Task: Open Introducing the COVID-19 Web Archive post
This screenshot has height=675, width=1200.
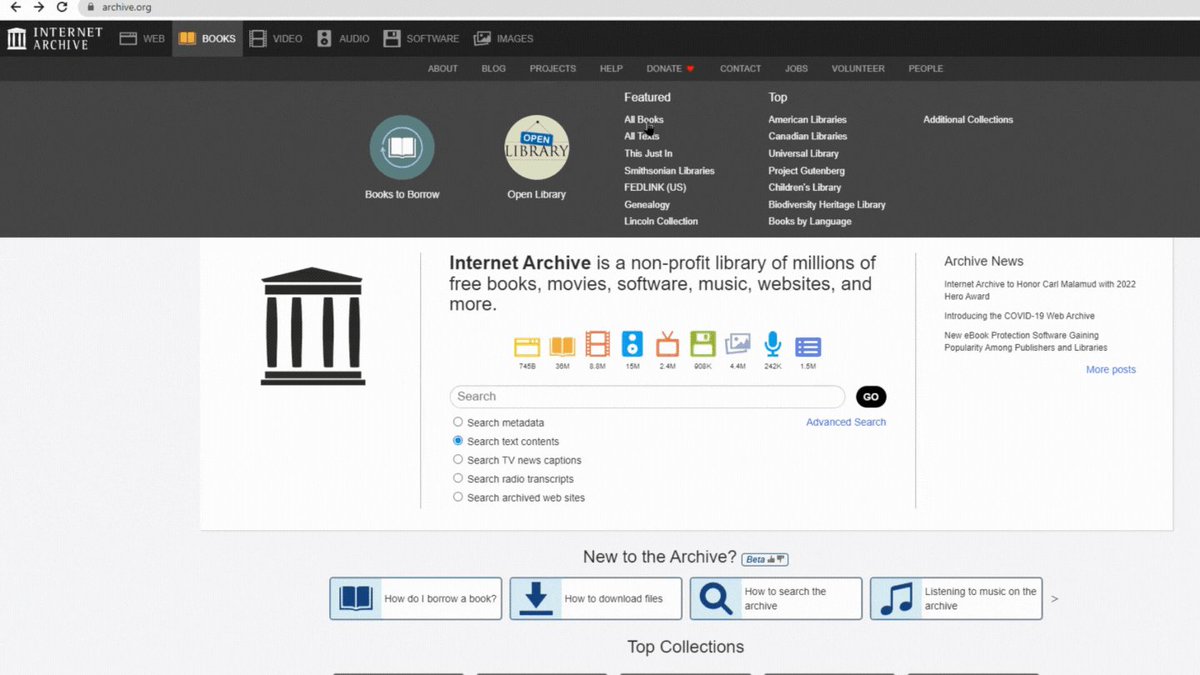Action: pos(1019,316)
